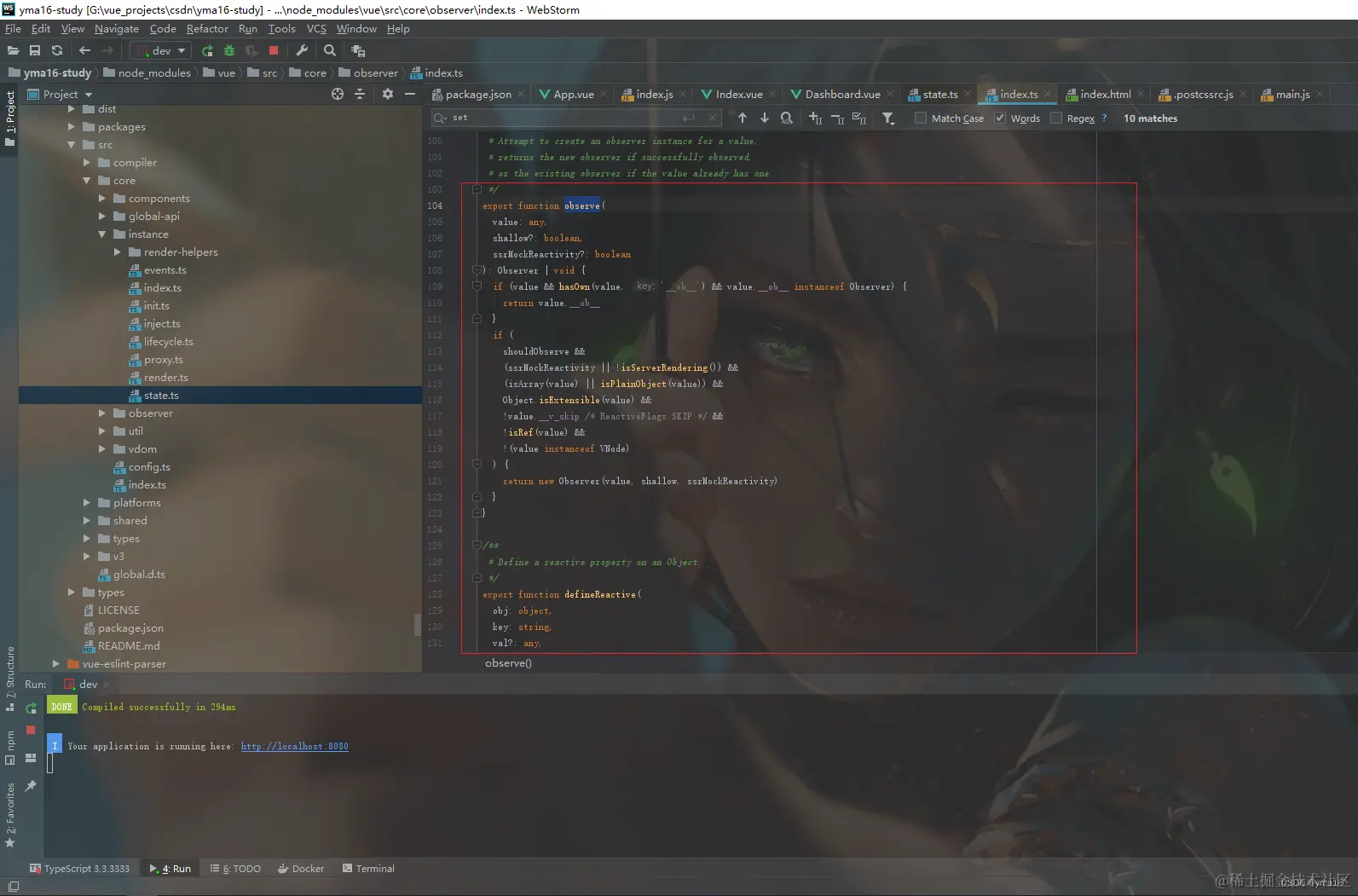Select all occurrences icon in search bar
The height and width of the screenshot is (896, 1358).
click(x=859, y=118)
